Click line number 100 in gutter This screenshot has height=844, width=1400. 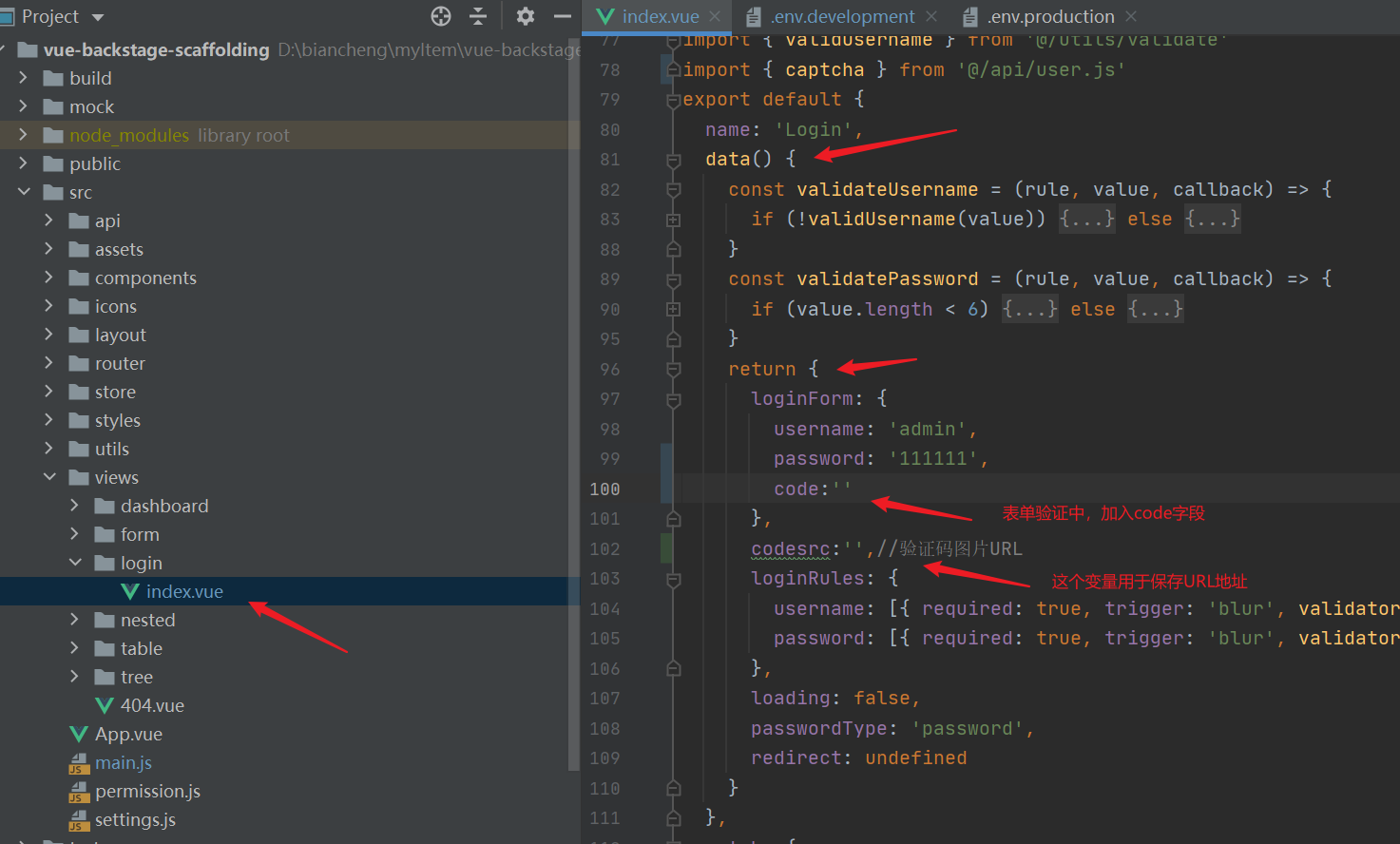coord(604,489)
